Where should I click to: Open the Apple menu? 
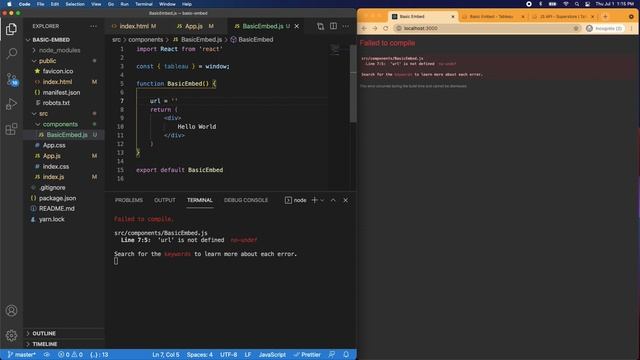(9, 4)
